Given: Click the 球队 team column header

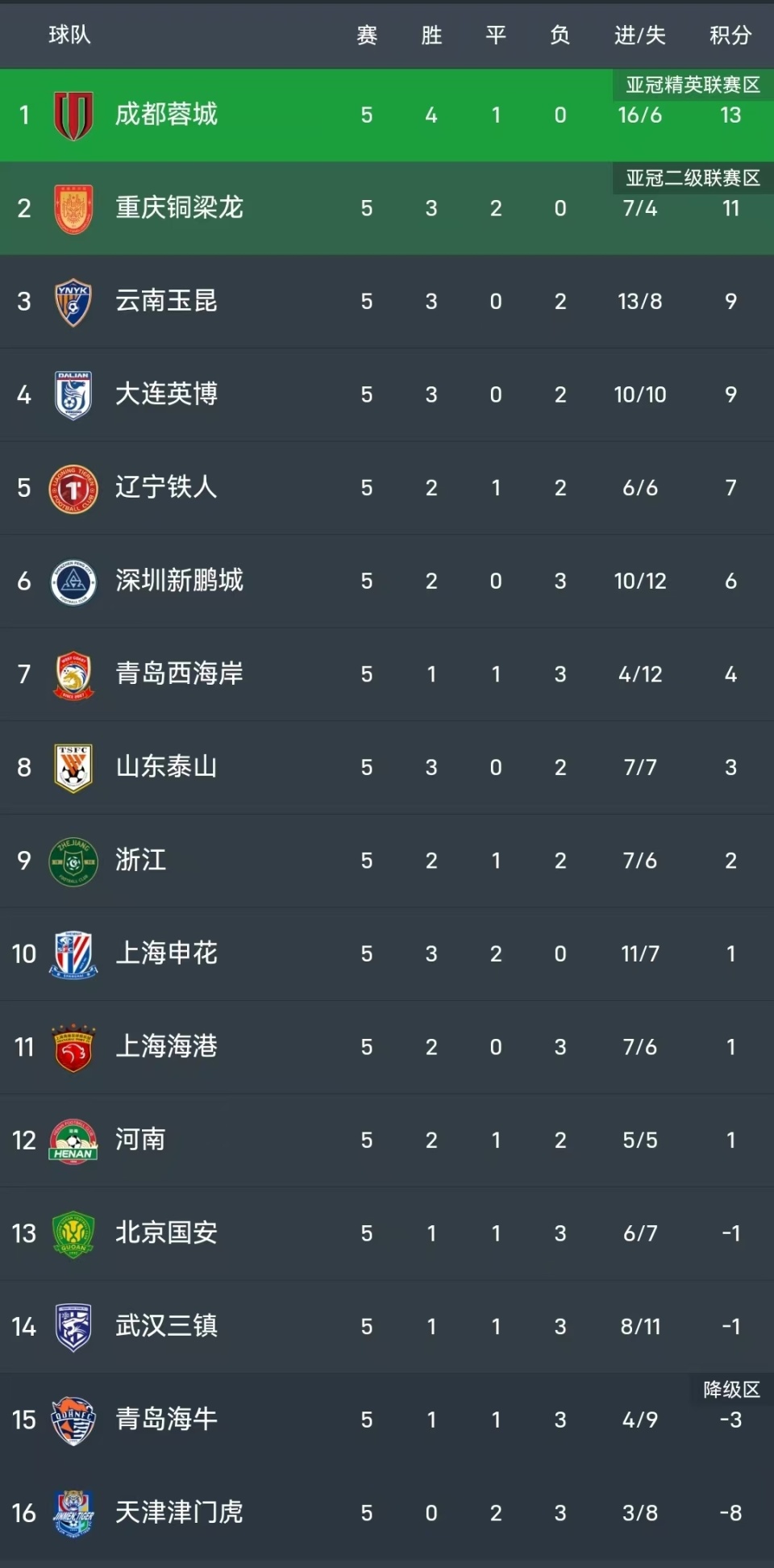Looking at the screenshot, I should point(69,35).
